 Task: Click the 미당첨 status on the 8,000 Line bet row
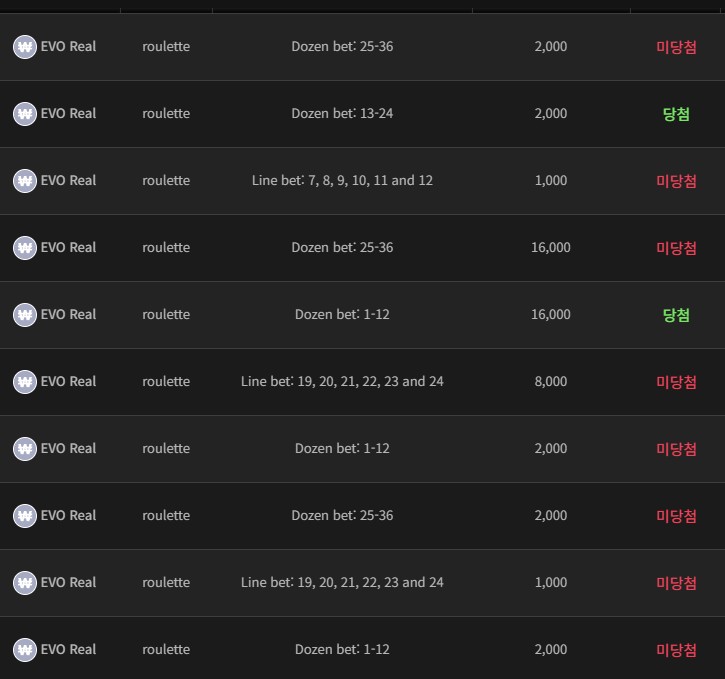pos(676,382)
